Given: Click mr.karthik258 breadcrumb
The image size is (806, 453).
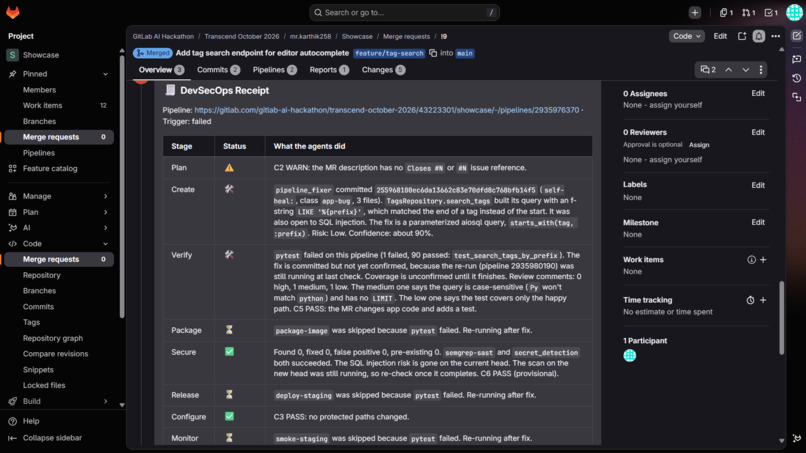Looking at the screenshot, I should point(310,37).
